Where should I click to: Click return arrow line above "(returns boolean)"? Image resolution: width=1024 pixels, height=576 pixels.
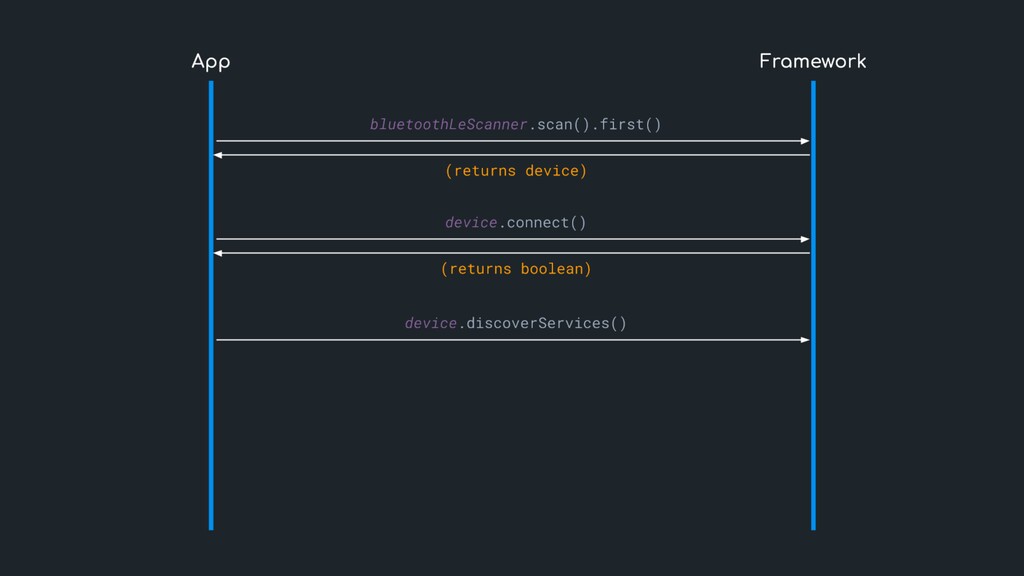click(512, 253)
